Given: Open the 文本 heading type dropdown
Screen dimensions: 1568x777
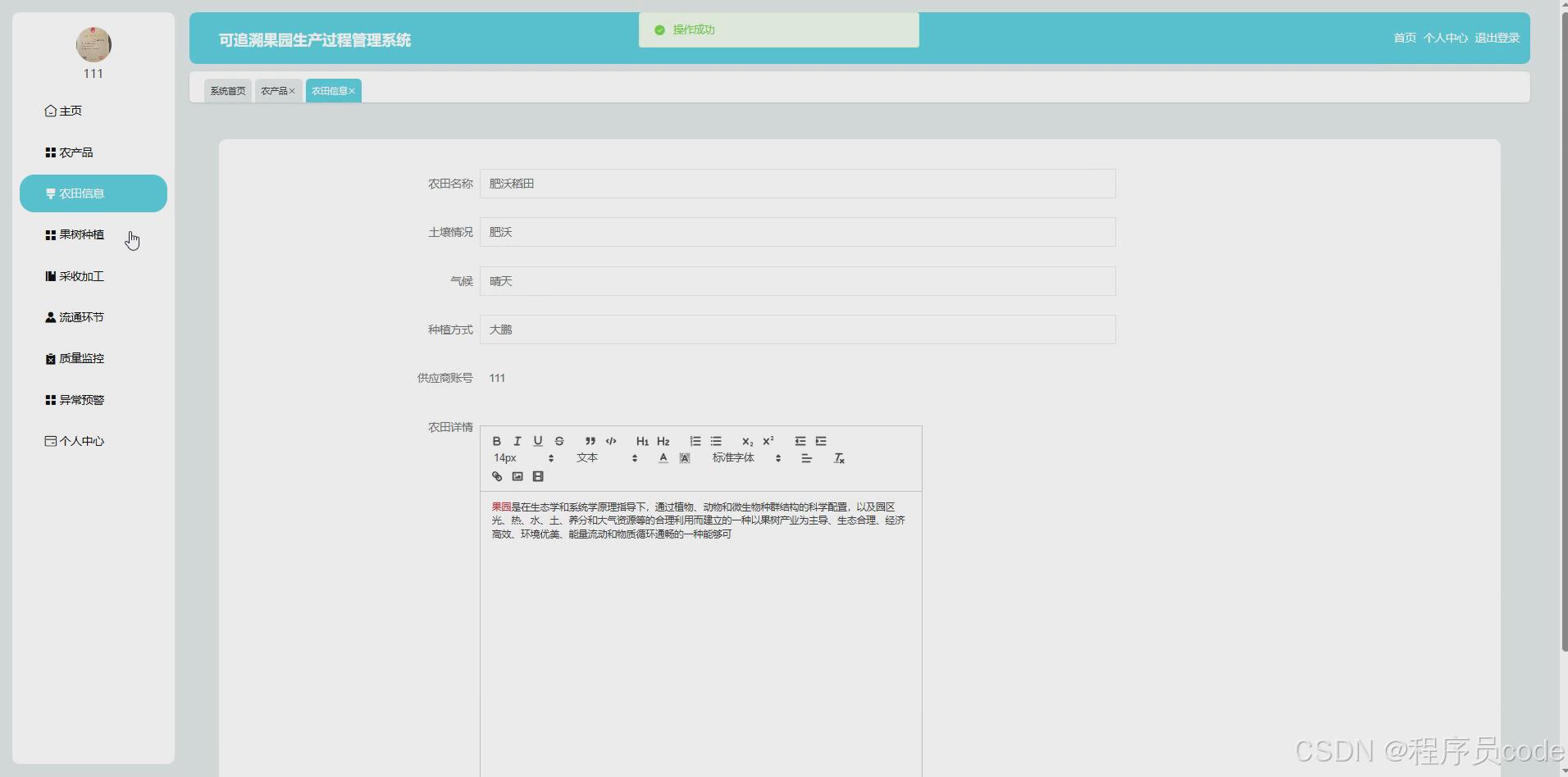Looking at the screenshot, I should (607, 458).
